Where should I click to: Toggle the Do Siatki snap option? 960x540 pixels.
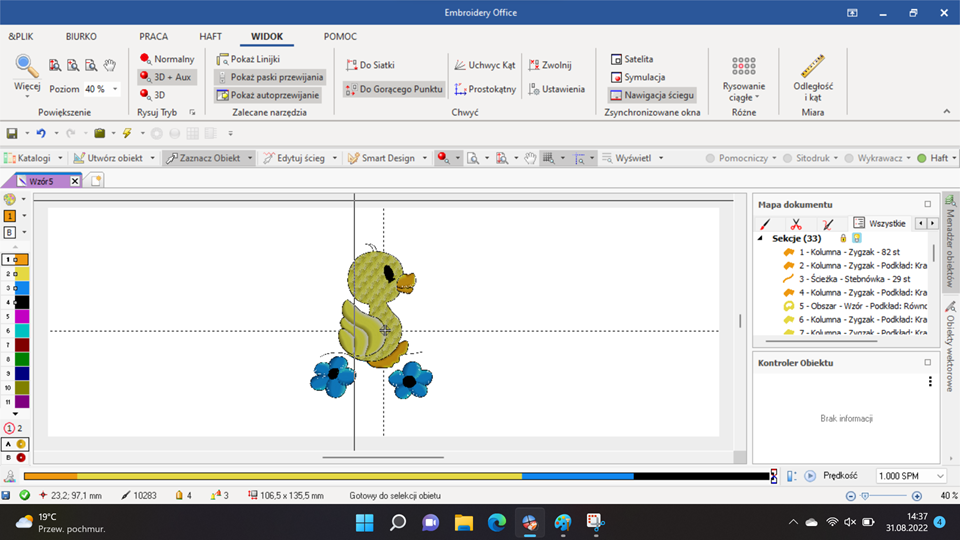point(370,65)
